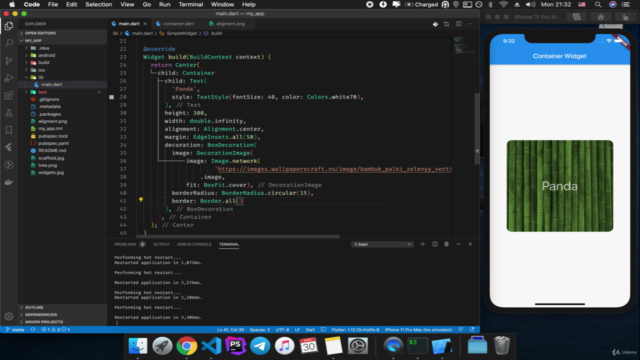The image size is (640, 360).
Task: Split the terminal pane
Action: [435, 244]
